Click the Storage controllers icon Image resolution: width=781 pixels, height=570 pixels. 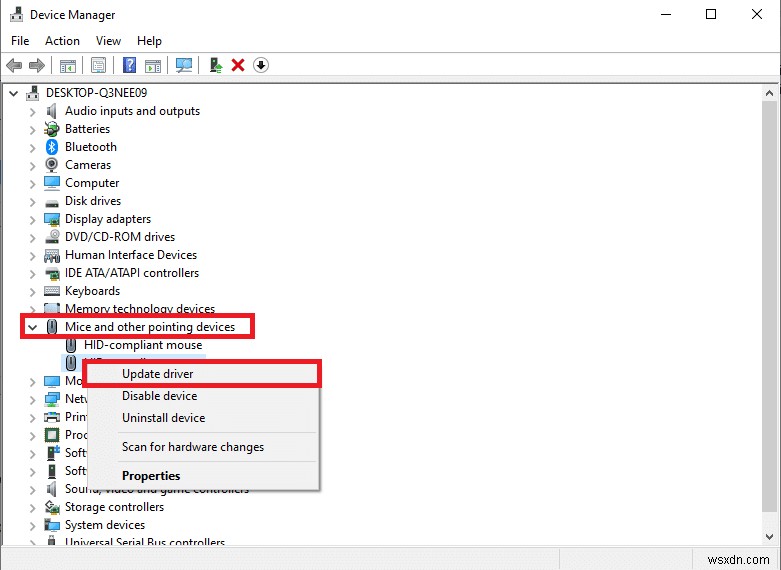point(52,507)
